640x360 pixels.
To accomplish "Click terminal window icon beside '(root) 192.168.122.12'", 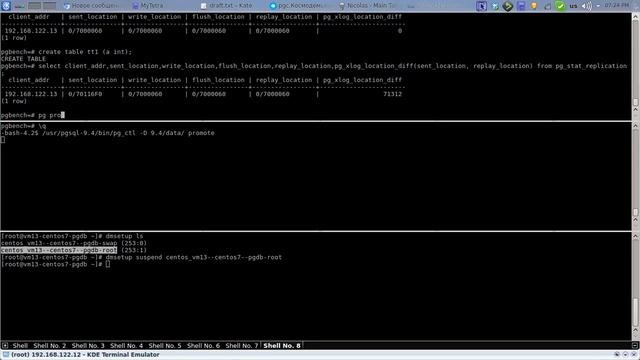I will 6,355.
